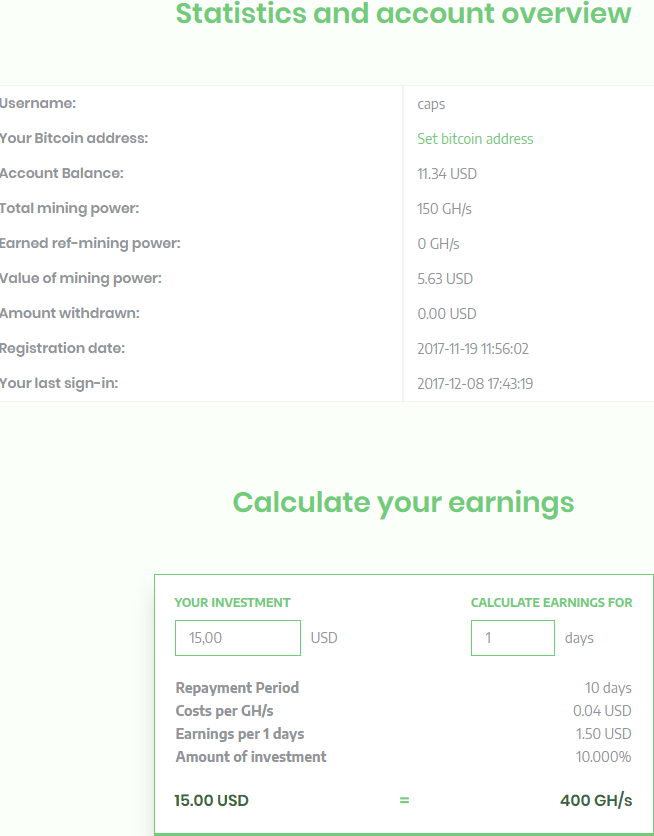Click the Calculate your earnings heading
The width and height of the screenshot is (654, 836).
403,502
